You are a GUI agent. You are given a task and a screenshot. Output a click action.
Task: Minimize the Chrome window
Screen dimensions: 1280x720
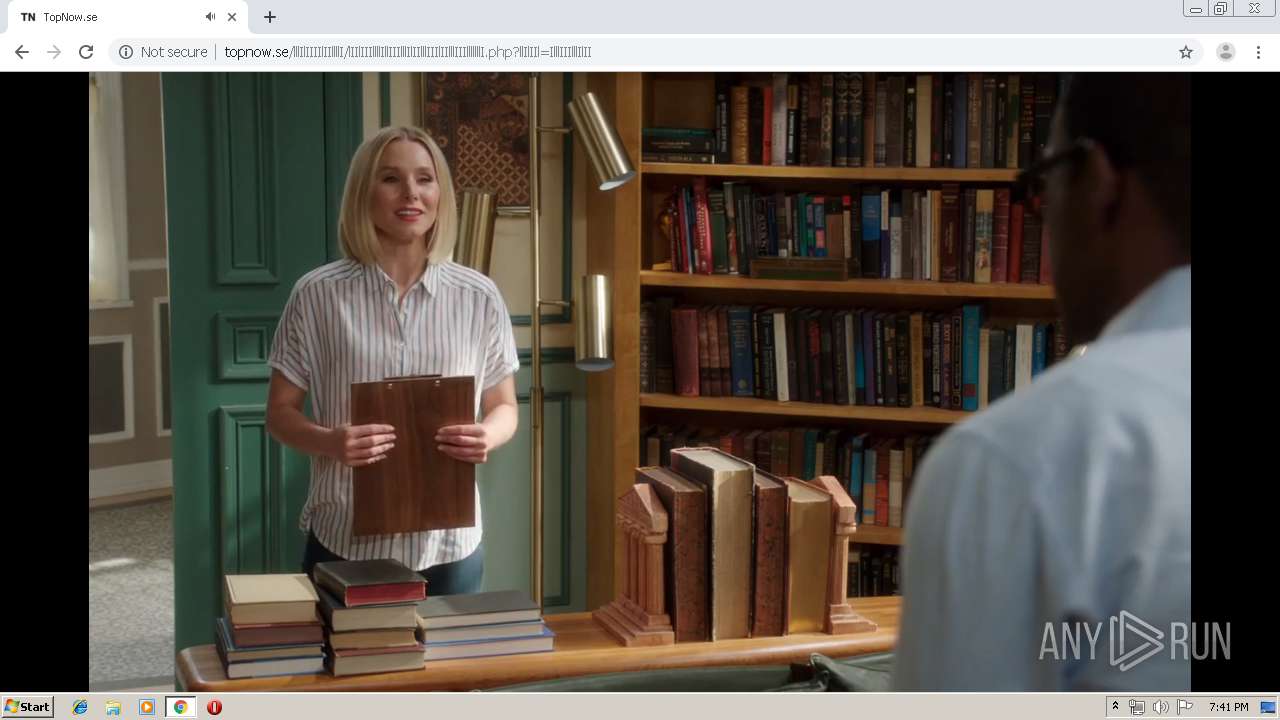[x=1195, y=9]
